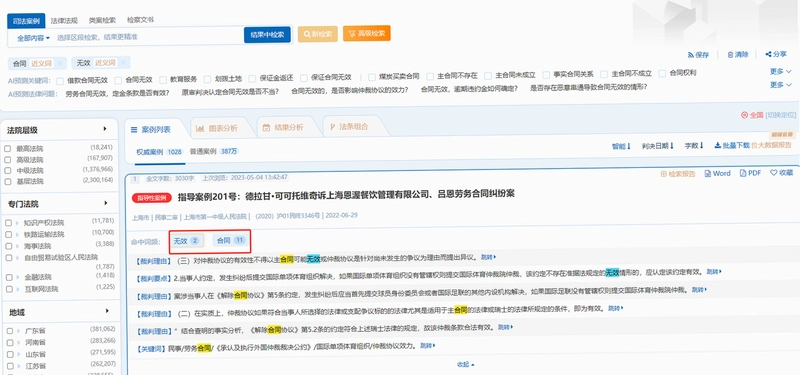Open the 图表分析 tab
This screenshot has width=800, height=375.
[217, 128]
